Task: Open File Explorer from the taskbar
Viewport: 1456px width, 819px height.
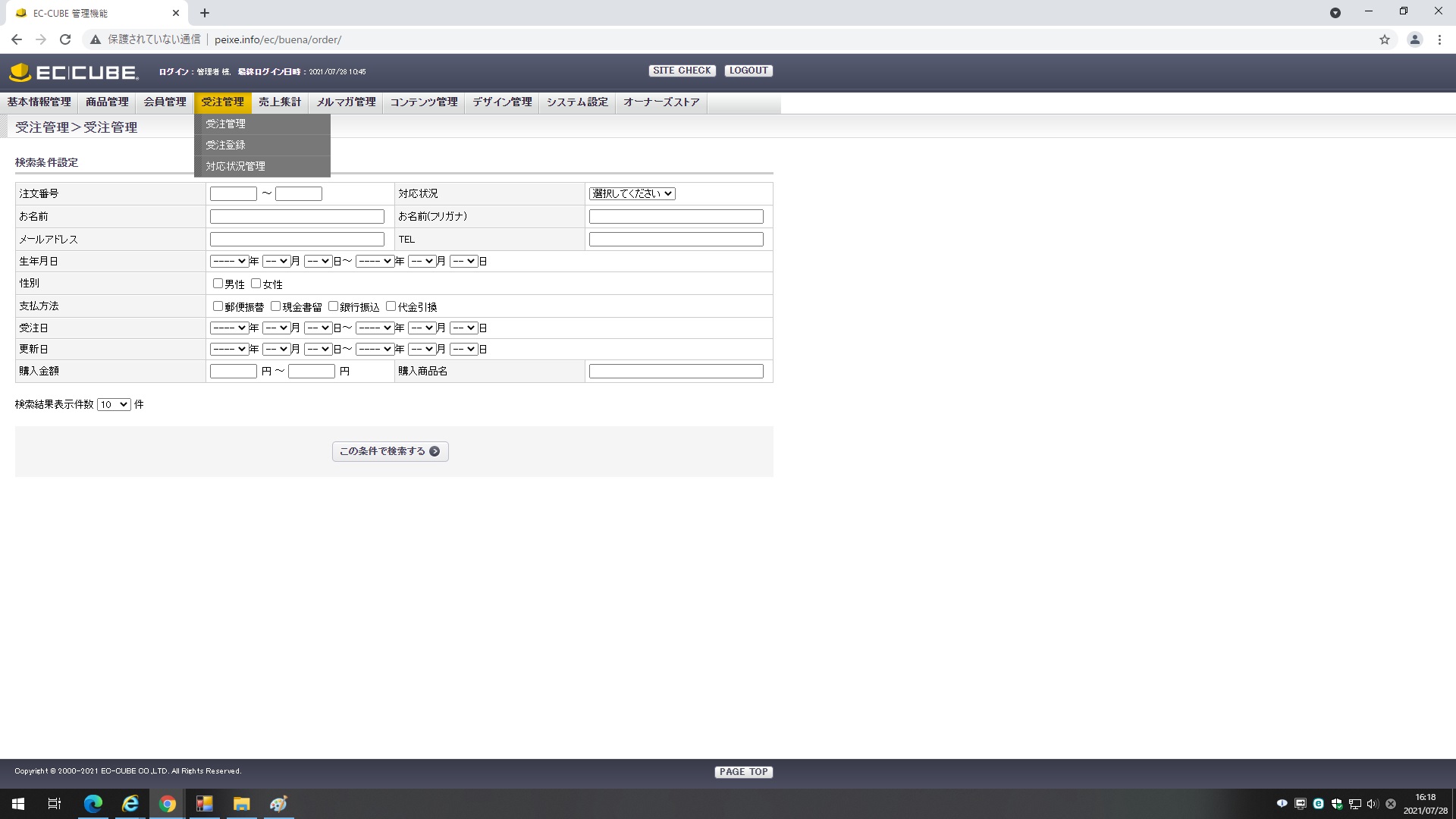Action: coord(241,804)
